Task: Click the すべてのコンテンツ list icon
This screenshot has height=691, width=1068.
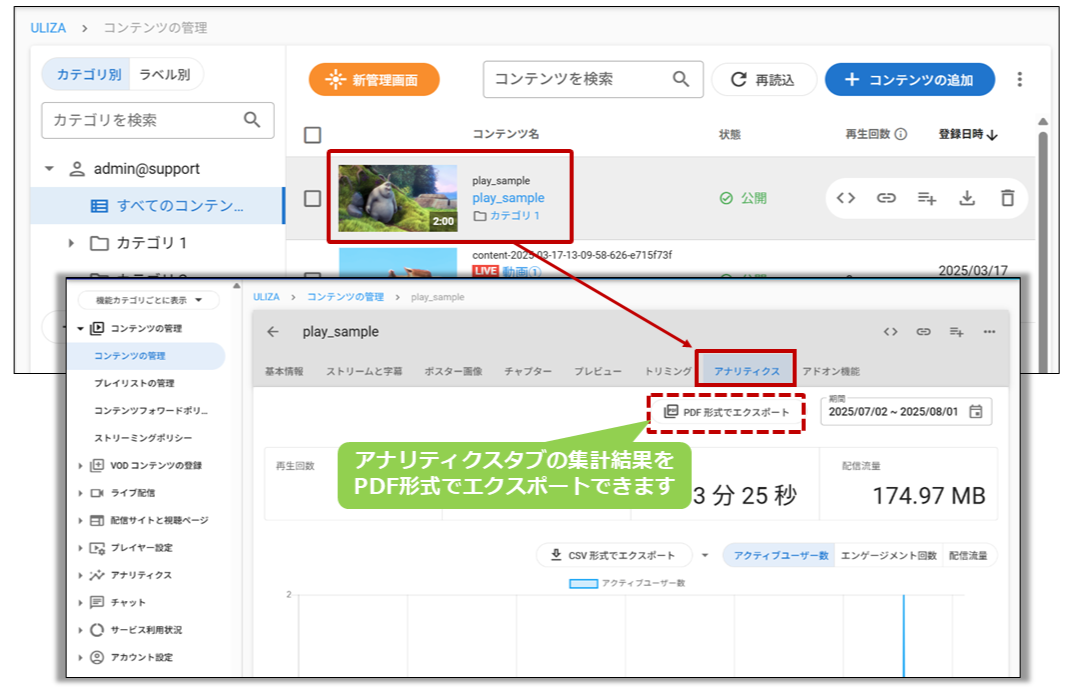Action: (99, 206)
